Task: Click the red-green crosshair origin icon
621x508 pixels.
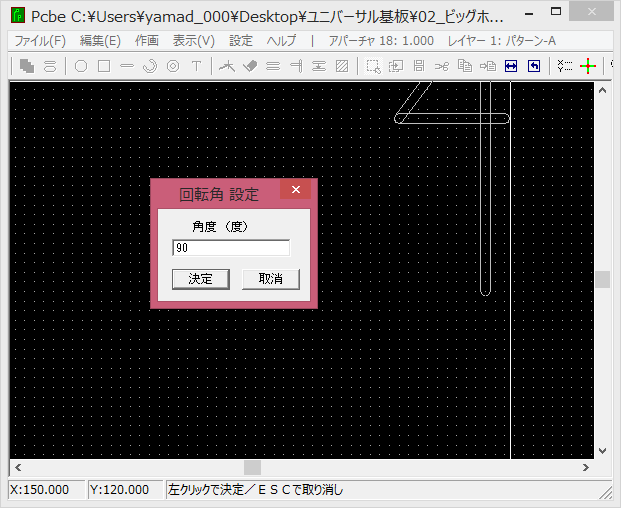Action: [587, 66]
